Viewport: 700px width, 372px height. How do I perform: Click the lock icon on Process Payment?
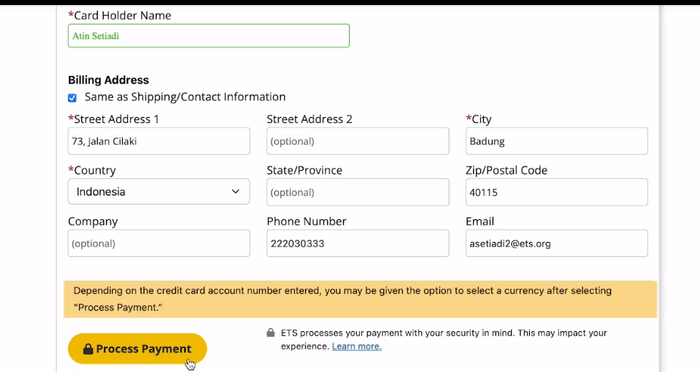pos(88,349)
